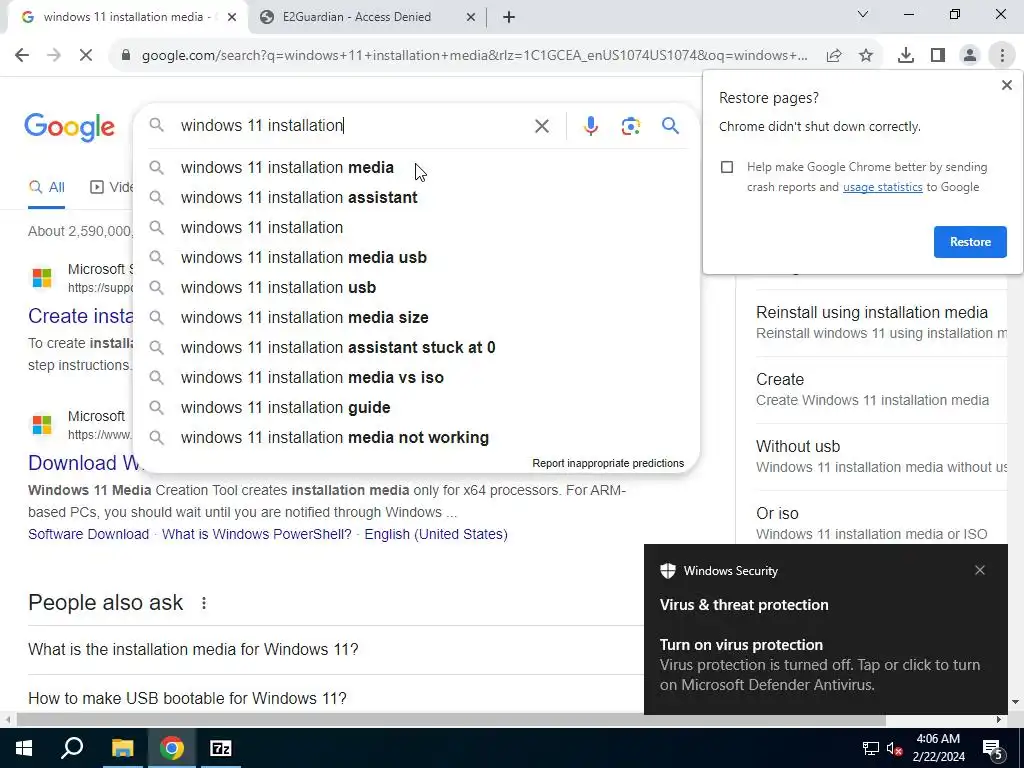The height and width of the screenshot is (768, 1024).
Task: Select the Videos search tab
Action: (x=111, y=187)
